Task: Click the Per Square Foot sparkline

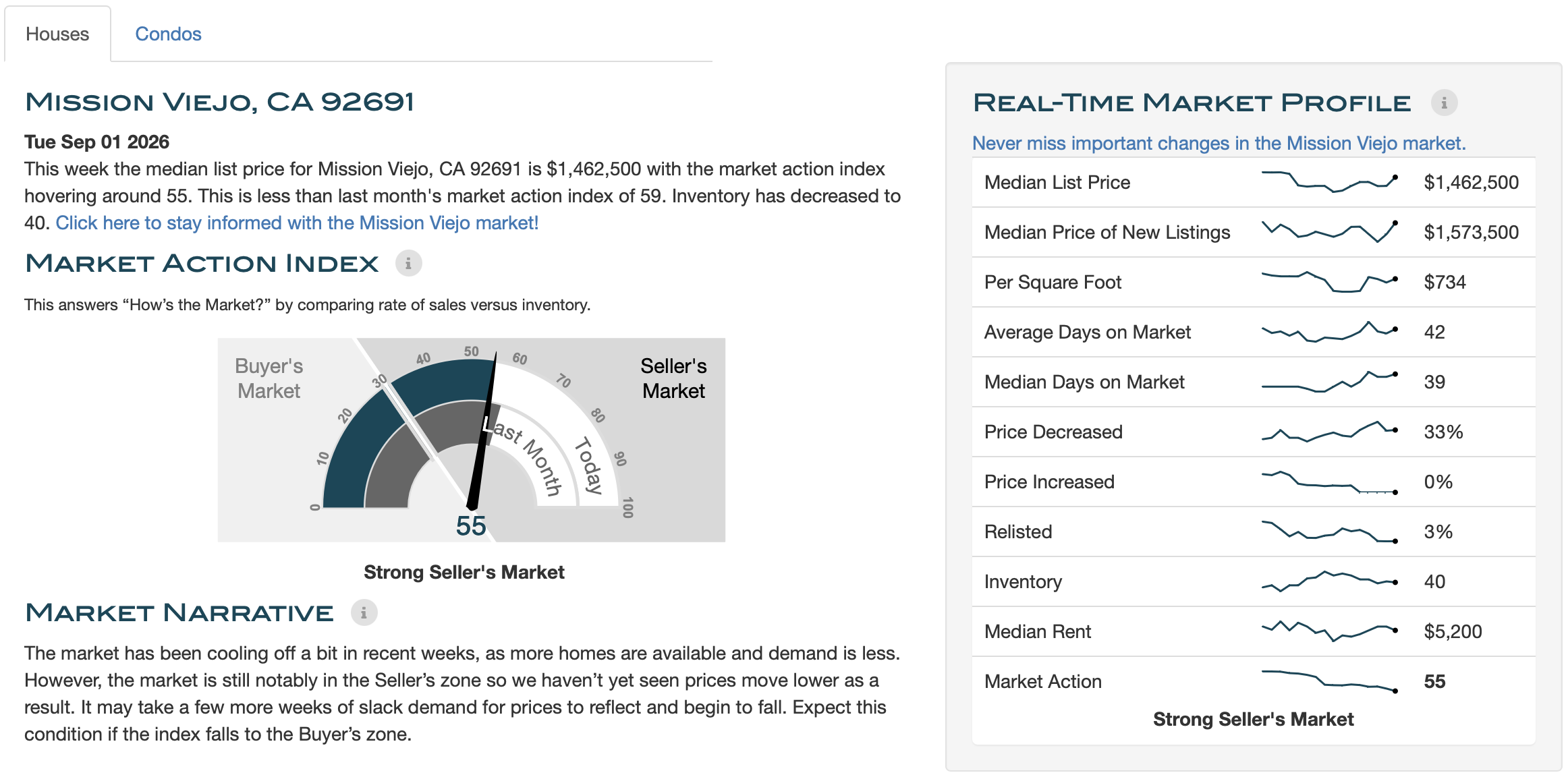Action: click(1328, 282)
